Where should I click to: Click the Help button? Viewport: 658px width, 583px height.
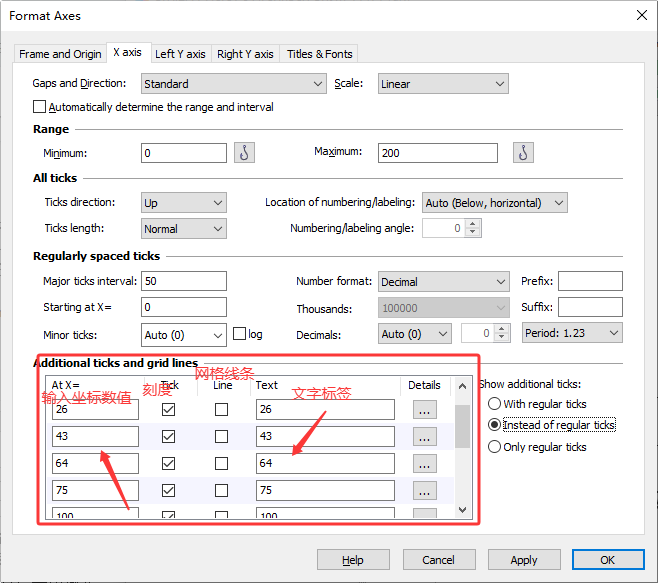point(353,559)
